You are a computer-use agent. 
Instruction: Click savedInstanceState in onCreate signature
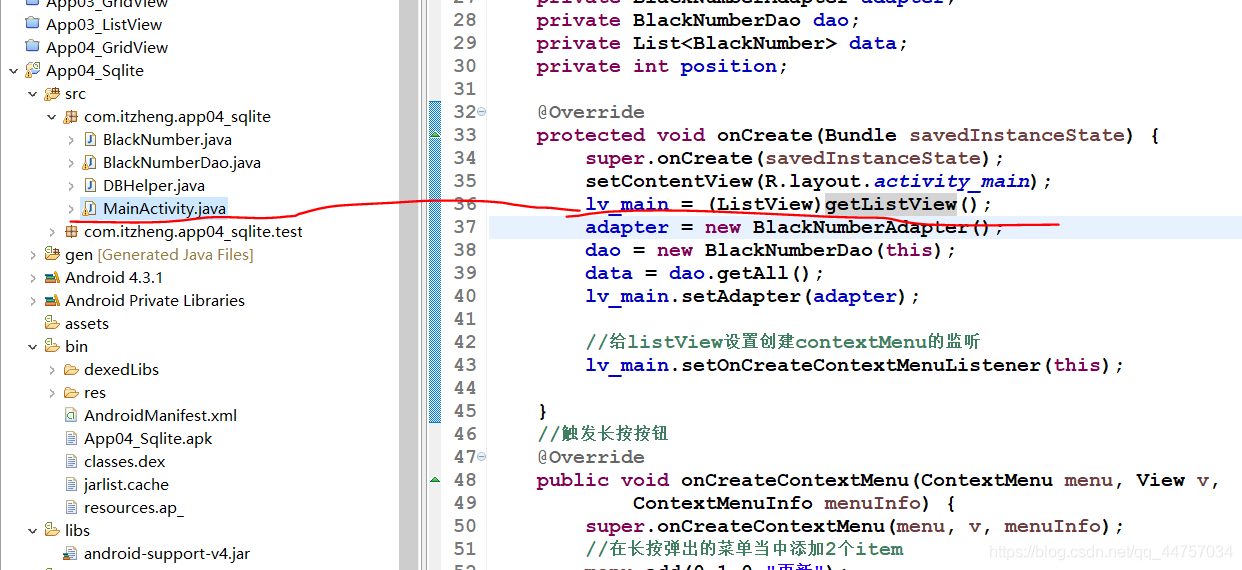1018,135
